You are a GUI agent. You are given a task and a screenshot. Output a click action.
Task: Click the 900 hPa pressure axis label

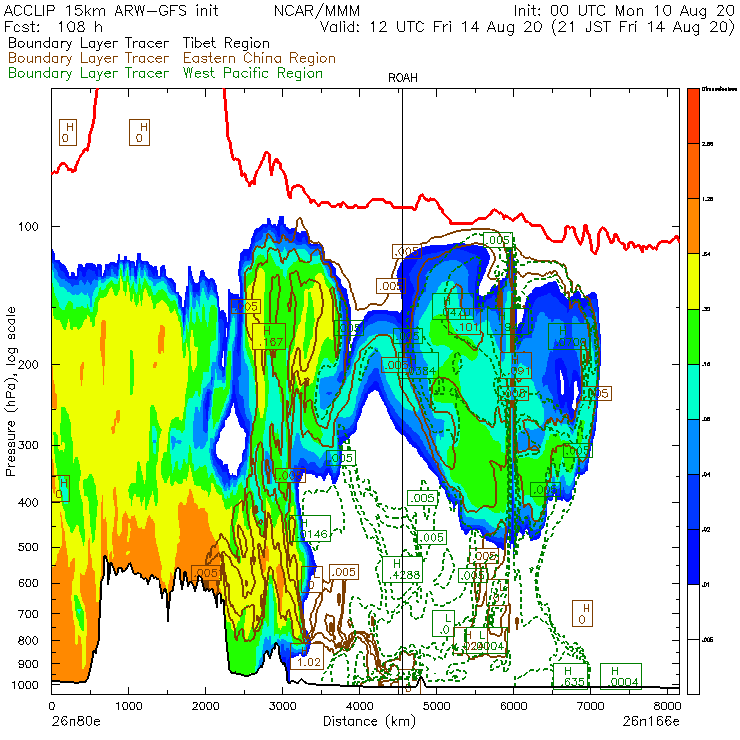coord(28,664)
